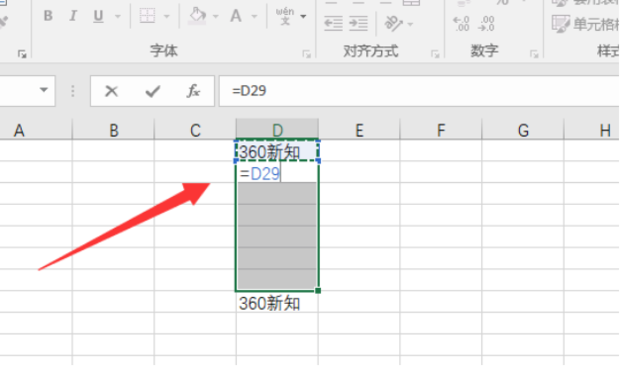
Task: Click the formula bar resize grip dots
Action: tap(73, 91)
